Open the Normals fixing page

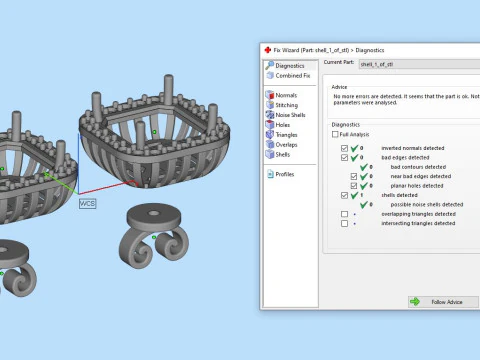(x=286, y=95)
